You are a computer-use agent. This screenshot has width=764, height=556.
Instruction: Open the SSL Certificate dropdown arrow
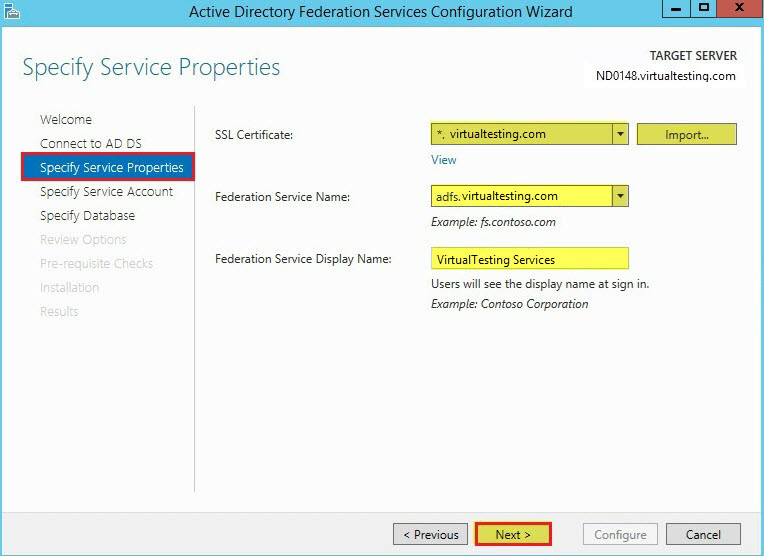tap(620, 134)
